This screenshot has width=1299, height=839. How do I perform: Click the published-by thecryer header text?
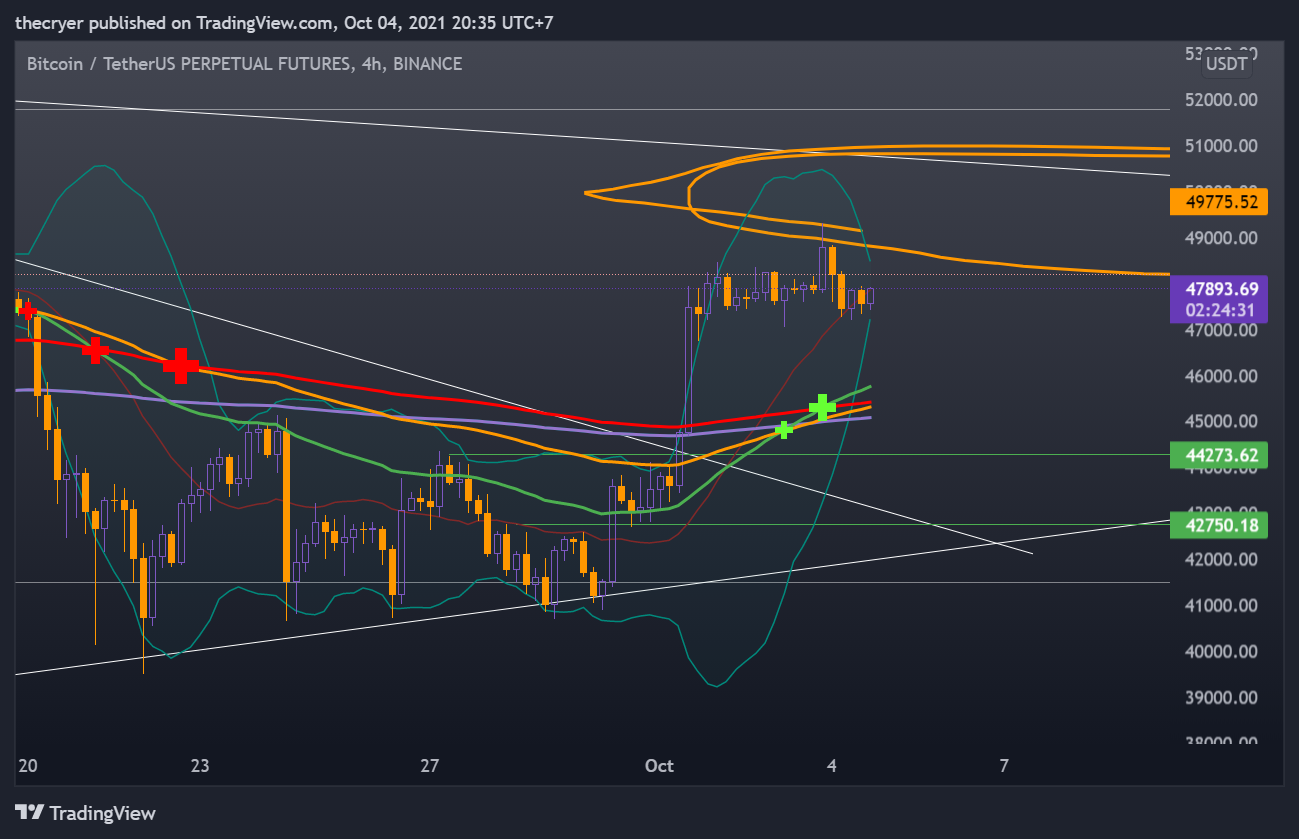tap(285, 21)
